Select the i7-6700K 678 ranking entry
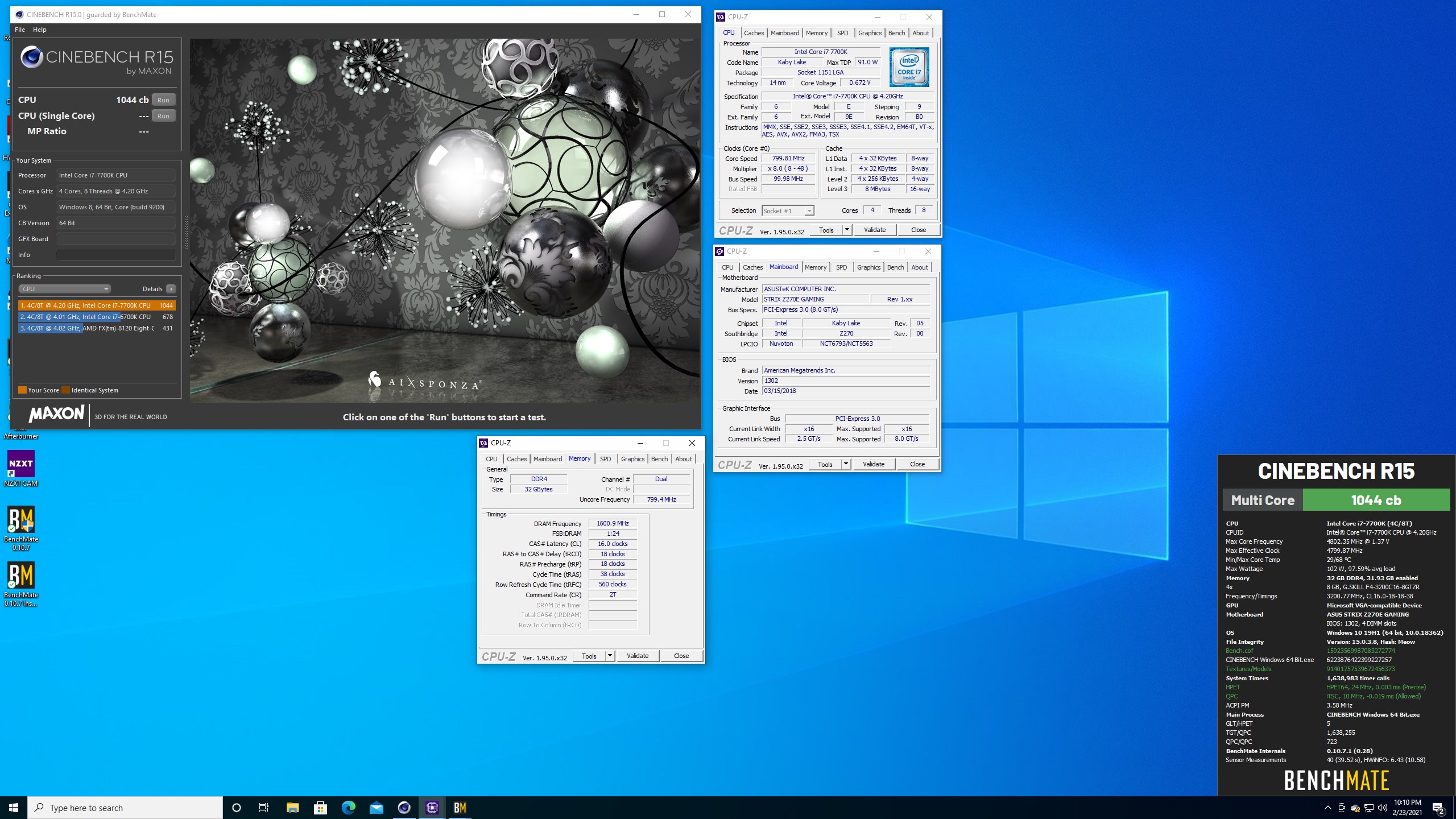 (97, 317)
